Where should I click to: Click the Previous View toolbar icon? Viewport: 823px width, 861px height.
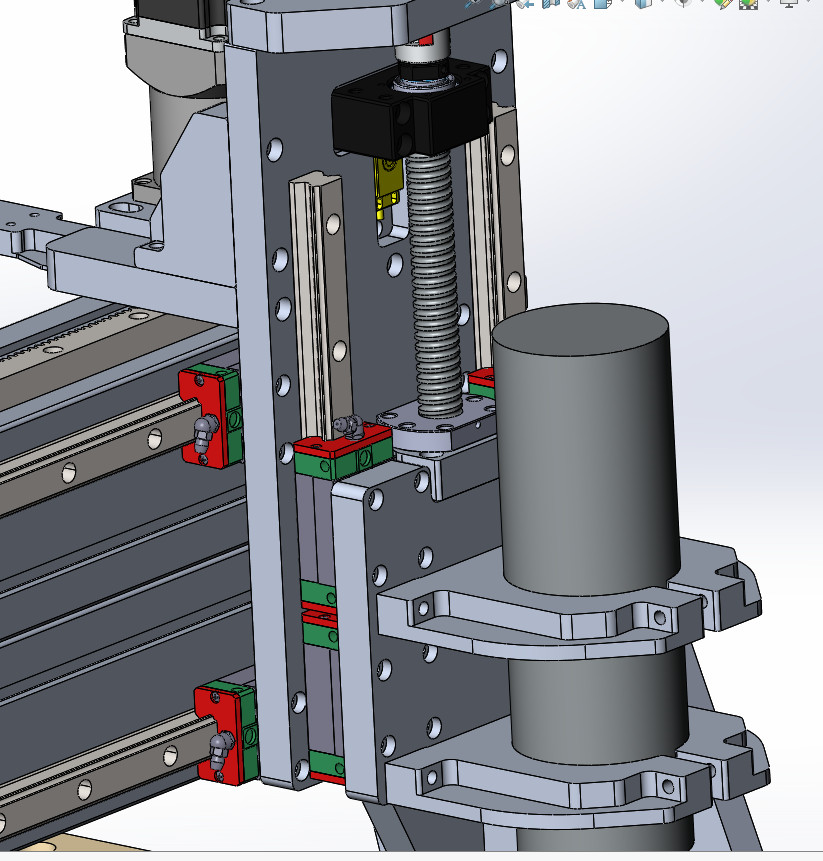[525, 4]
